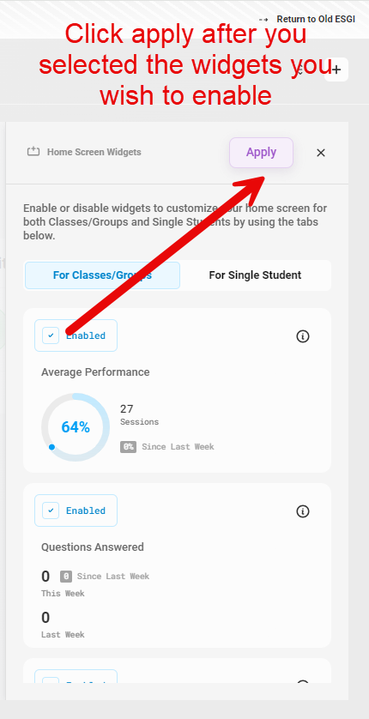Click the 27 Sessions count
Image resolution: width=369 pixels, height=719 pixels.
point(139,415)
